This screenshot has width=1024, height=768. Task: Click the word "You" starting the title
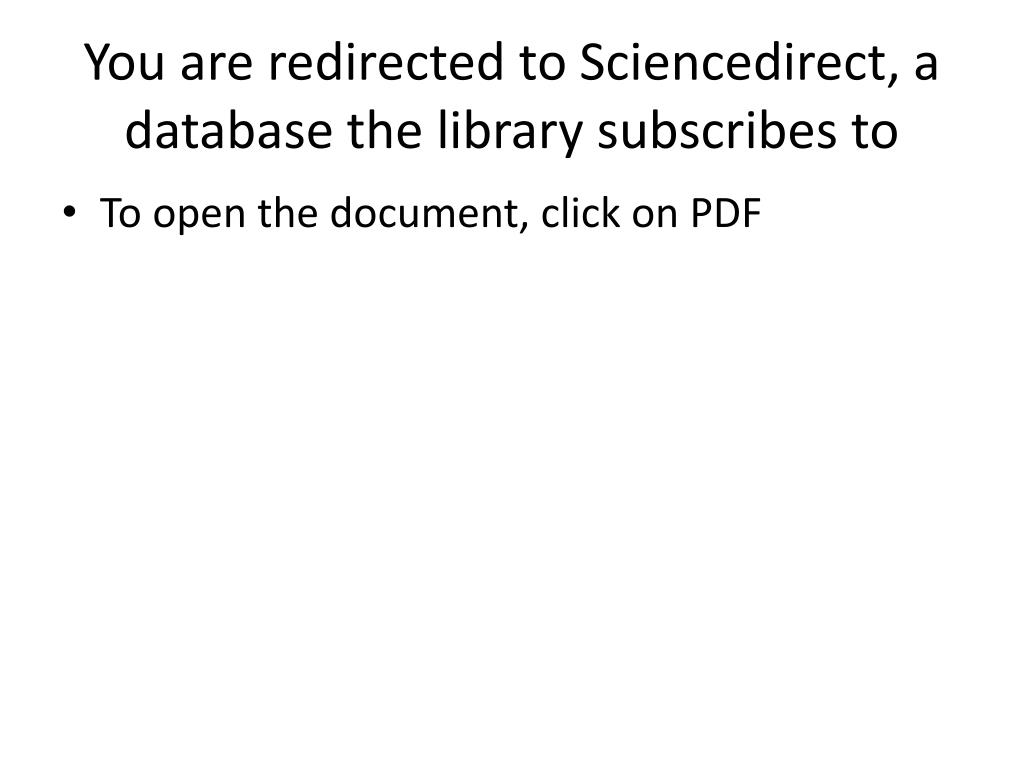click(x=124, y=63)
